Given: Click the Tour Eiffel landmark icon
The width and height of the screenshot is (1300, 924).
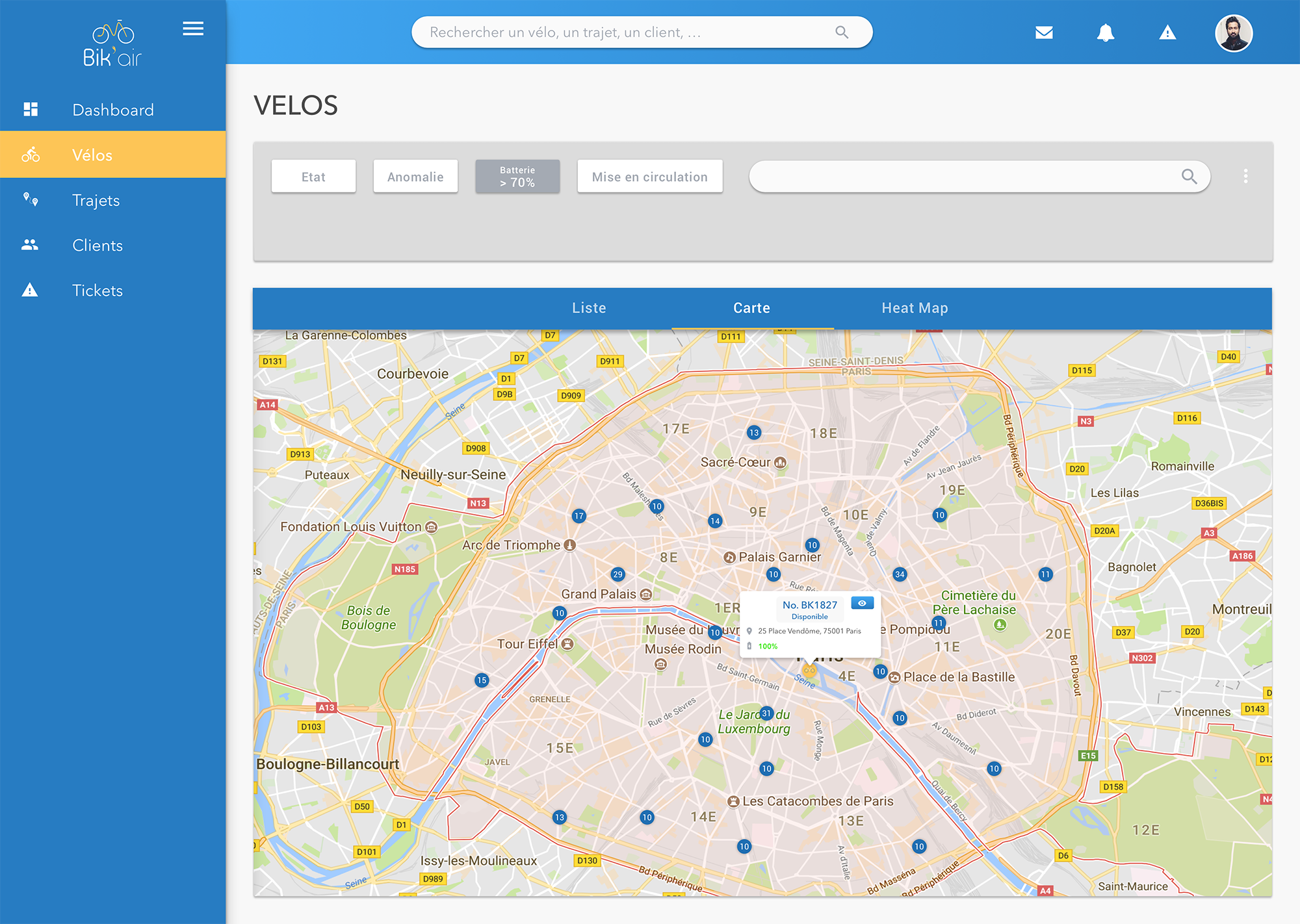Looking at the screenshot, I should tap(567, 644).
